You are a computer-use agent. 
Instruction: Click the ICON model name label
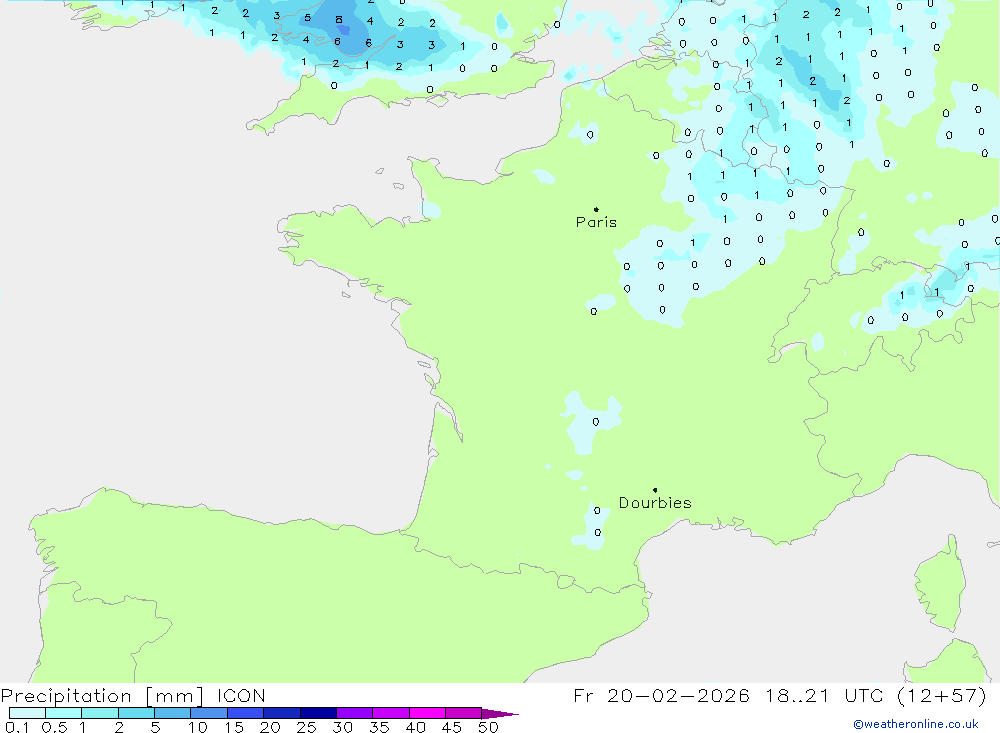click(241, 696)
